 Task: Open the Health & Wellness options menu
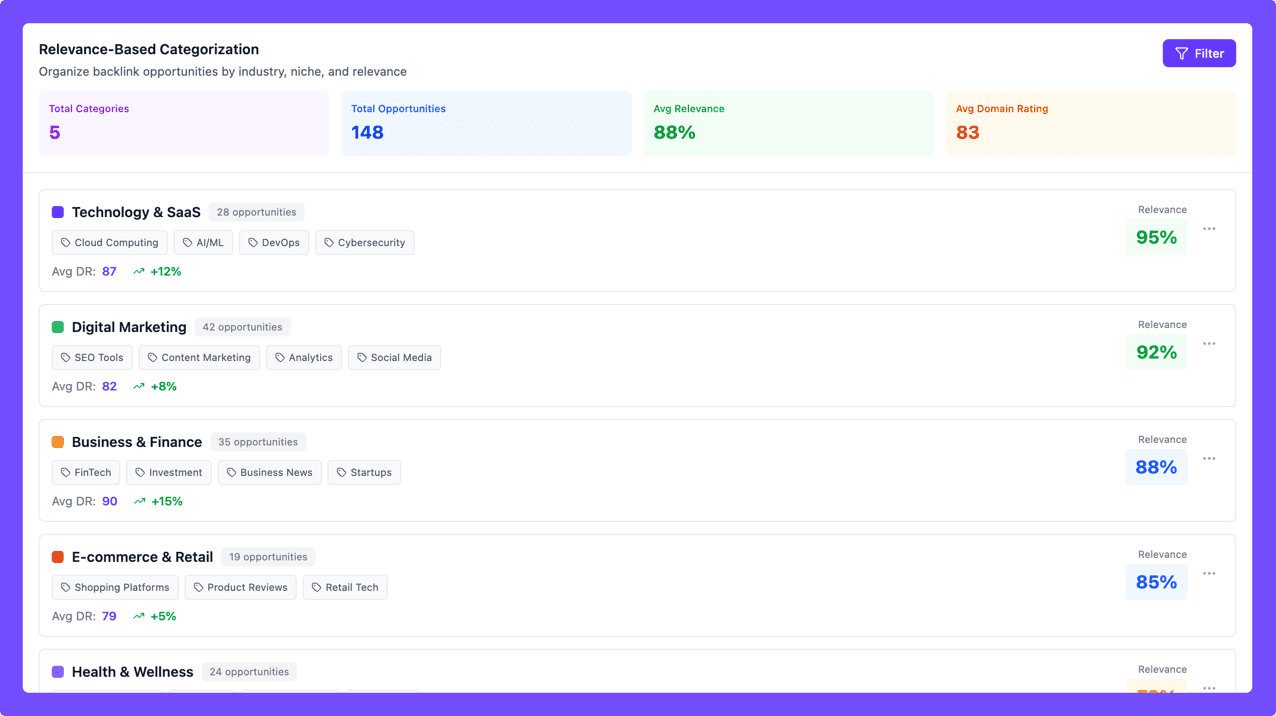coord(1209,688)
